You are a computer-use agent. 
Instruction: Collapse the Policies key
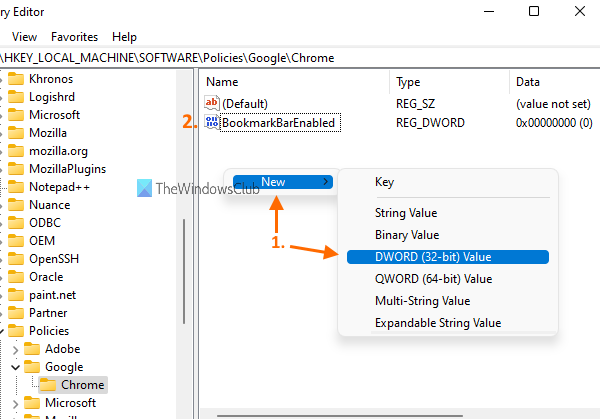click(3, 331)
